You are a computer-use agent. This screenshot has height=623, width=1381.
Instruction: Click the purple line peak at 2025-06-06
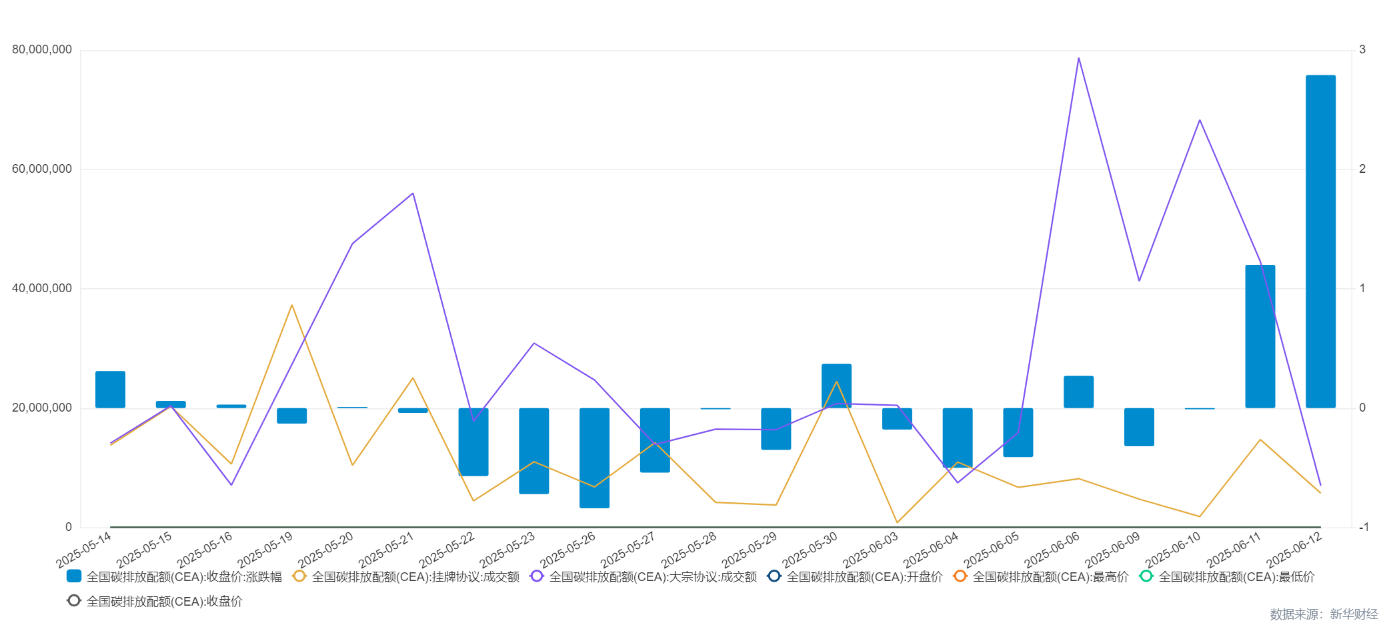click(1078, 58)
